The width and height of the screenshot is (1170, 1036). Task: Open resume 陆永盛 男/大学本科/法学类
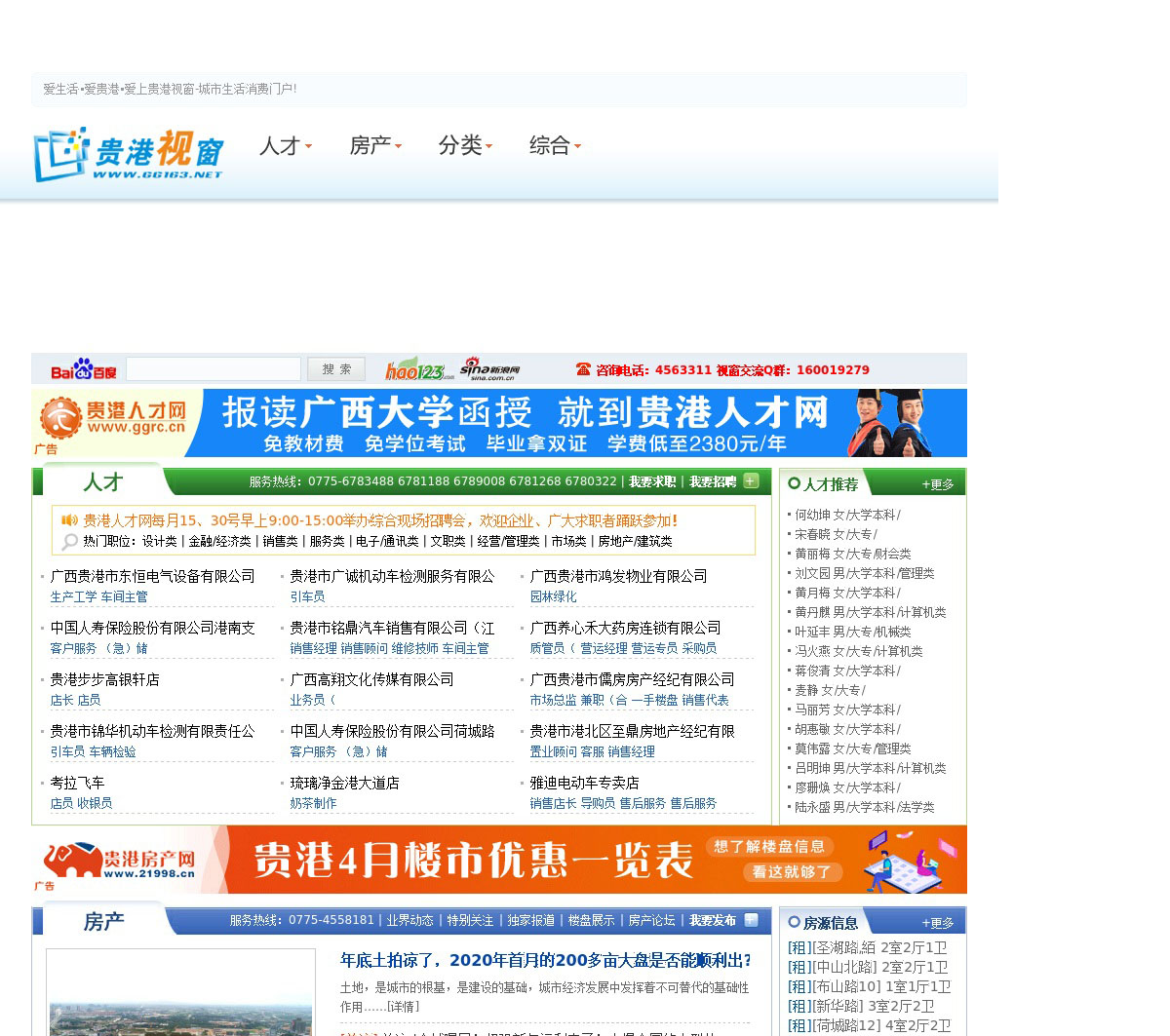(x=865, y=807)
